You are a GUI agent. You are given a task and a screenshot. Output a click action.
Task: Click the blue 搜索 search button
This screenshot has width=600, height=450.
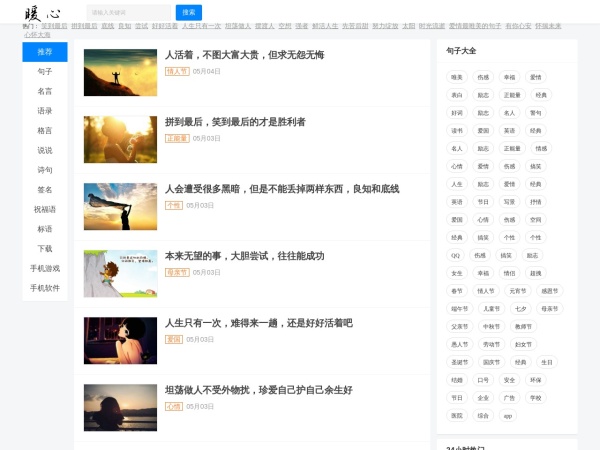pos(189,13)
